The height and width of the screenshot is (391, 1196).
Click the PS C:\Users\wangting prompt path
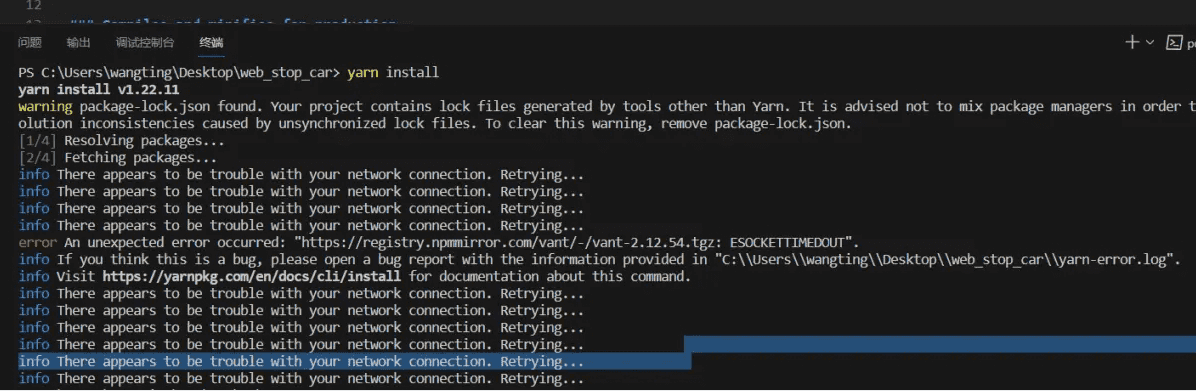click(179, 73)
